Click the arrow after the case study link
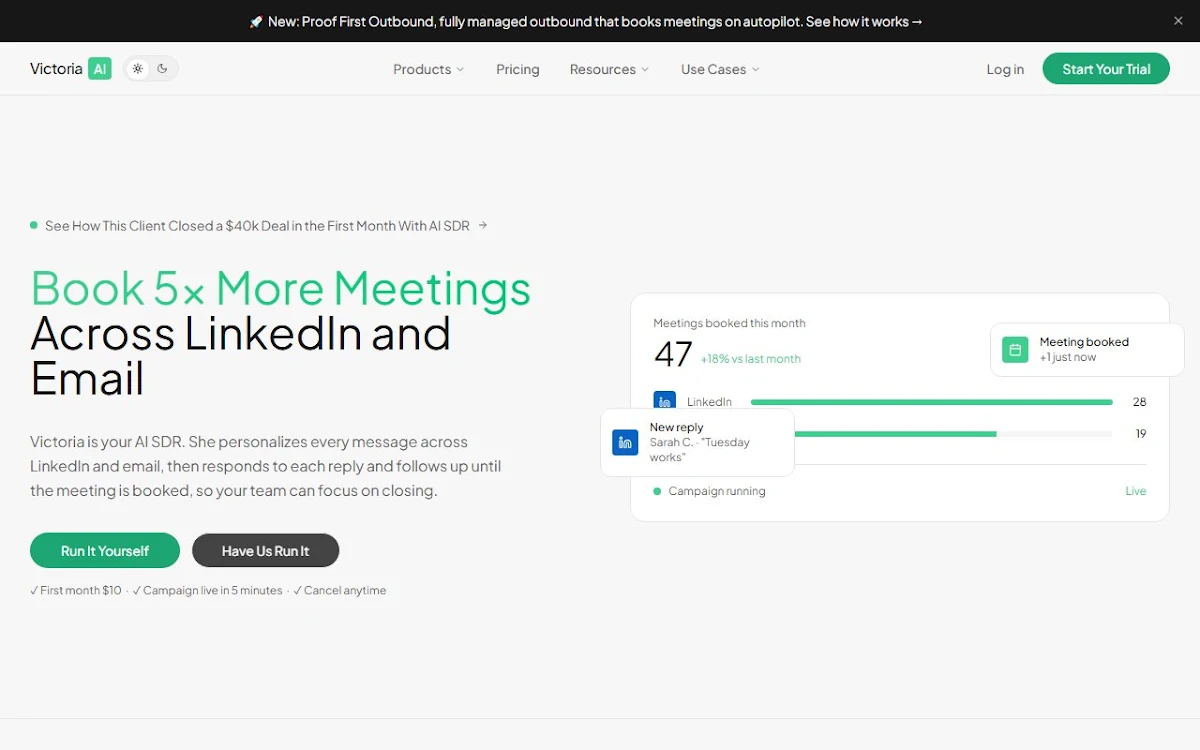The image size is (1200, 750). pyautogui.click(x=483, y=226)
